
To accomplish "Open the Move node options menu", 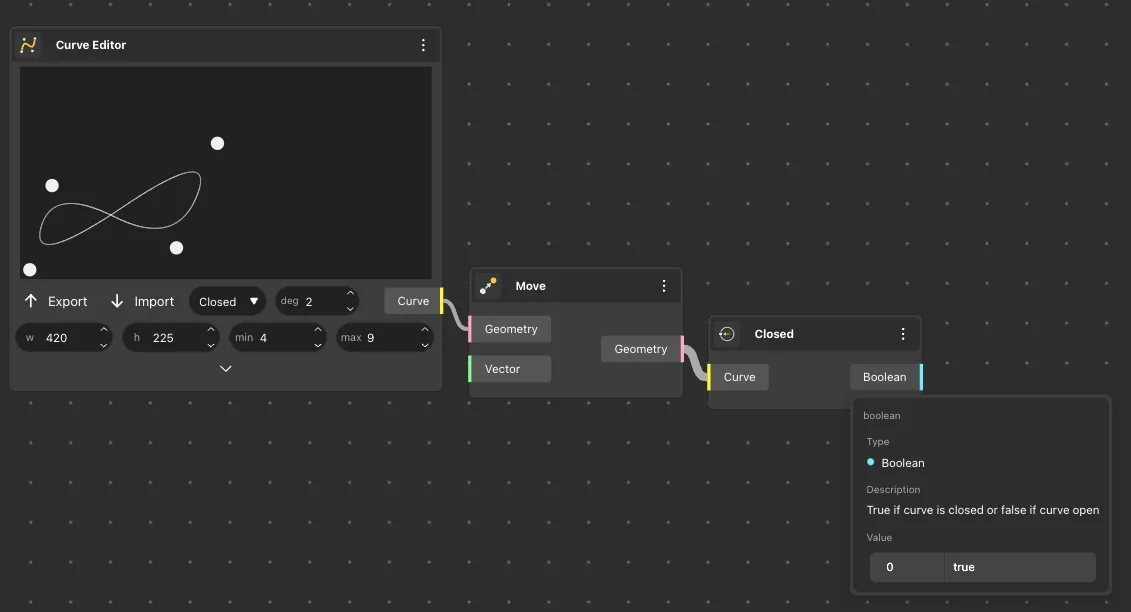I will (663, 286).
